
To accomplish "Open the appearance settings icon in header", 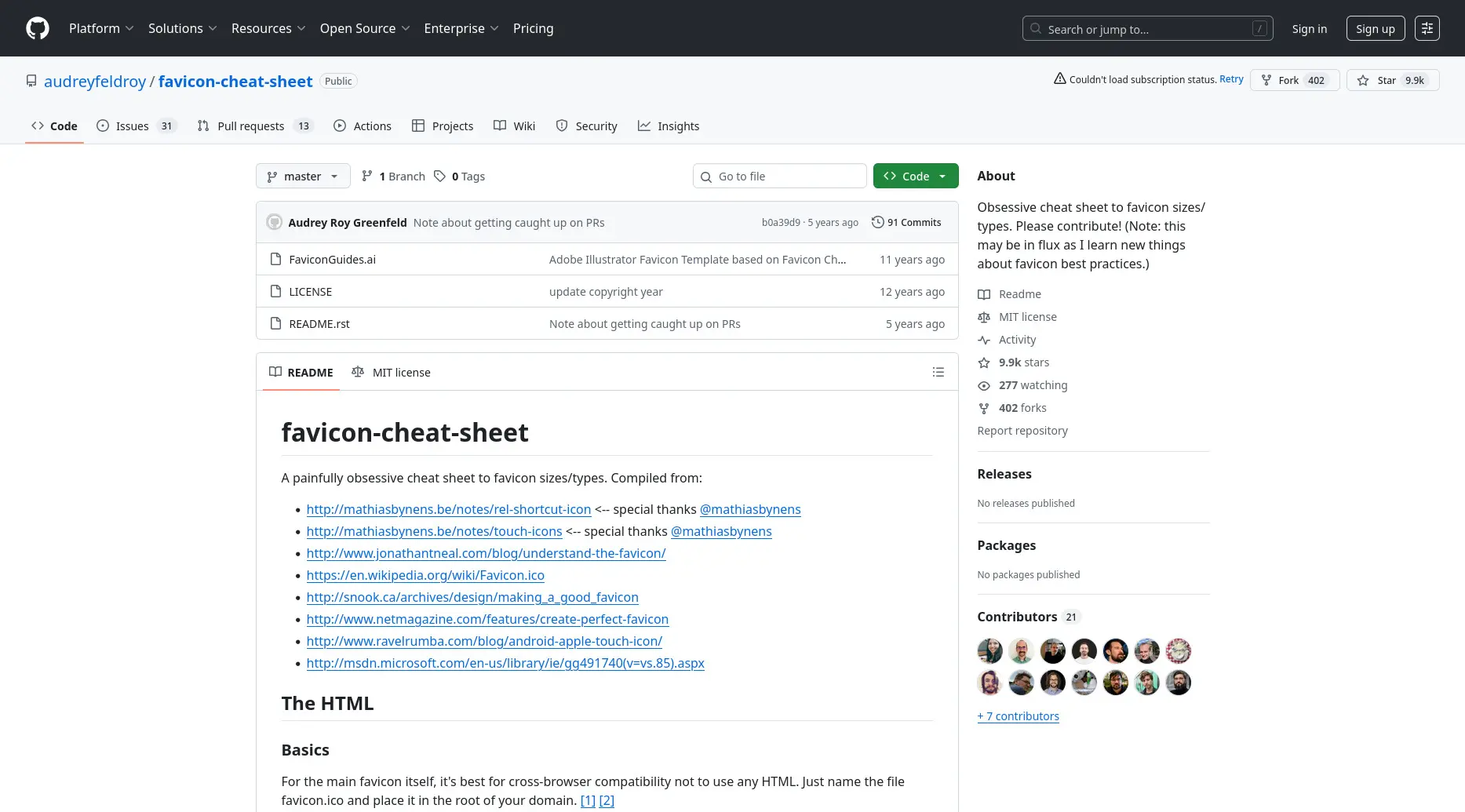I will pyautogui.click(x=1427, y=28).
